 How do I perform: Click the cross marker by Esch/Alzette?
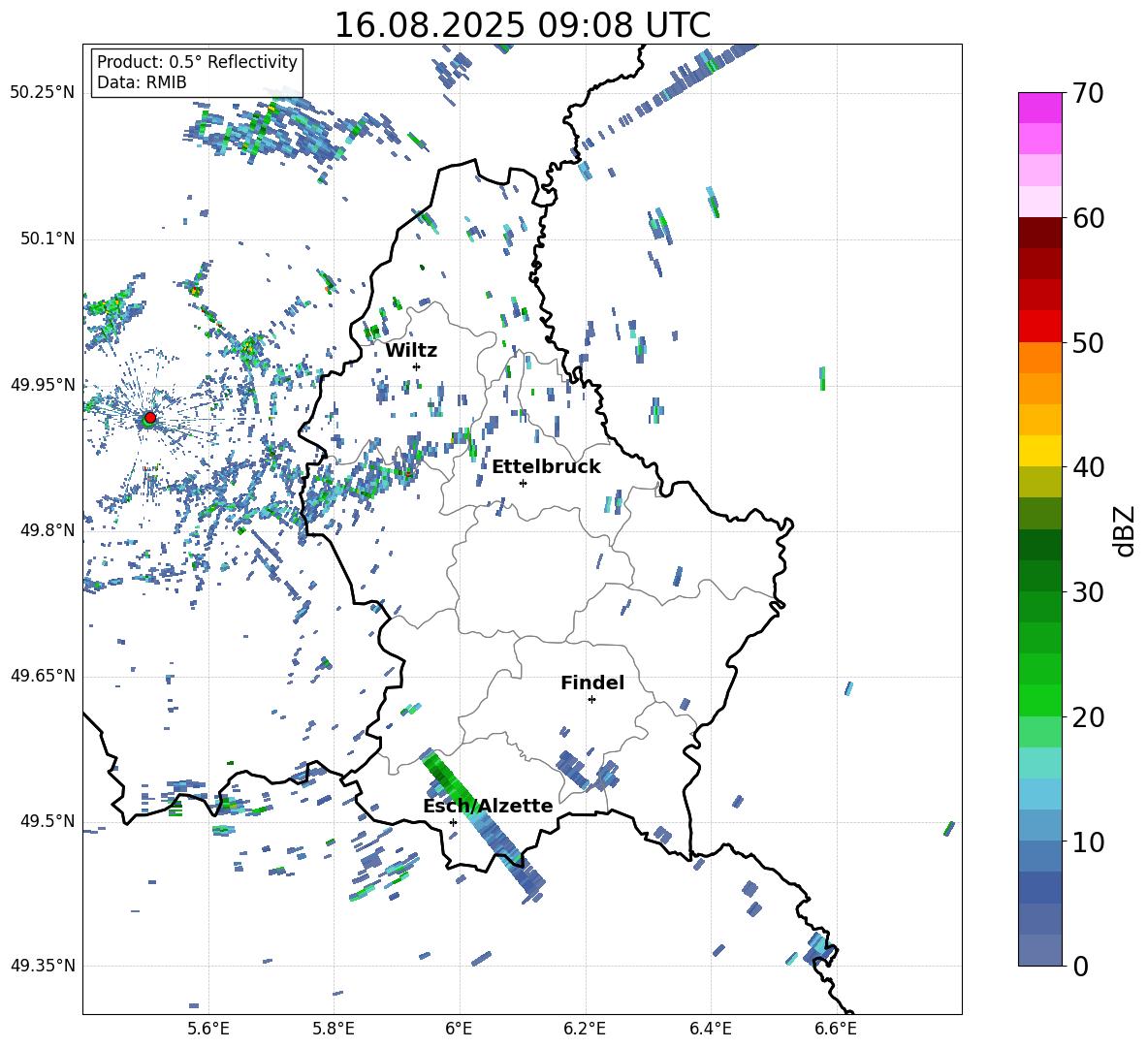coord(453,822)
